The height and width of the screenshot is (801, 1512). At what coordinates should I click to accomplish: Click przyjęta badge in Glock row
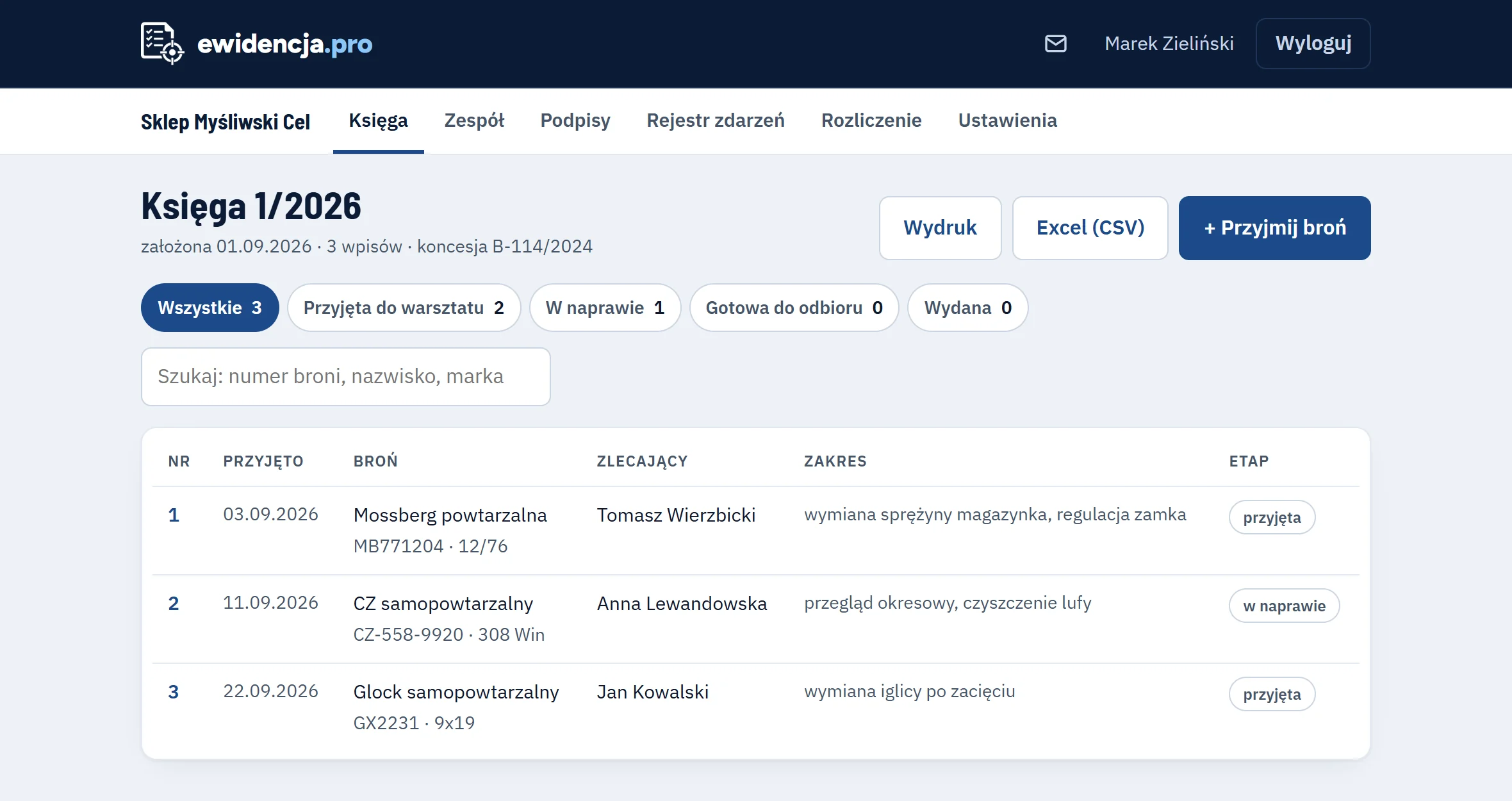[1272, 694]
